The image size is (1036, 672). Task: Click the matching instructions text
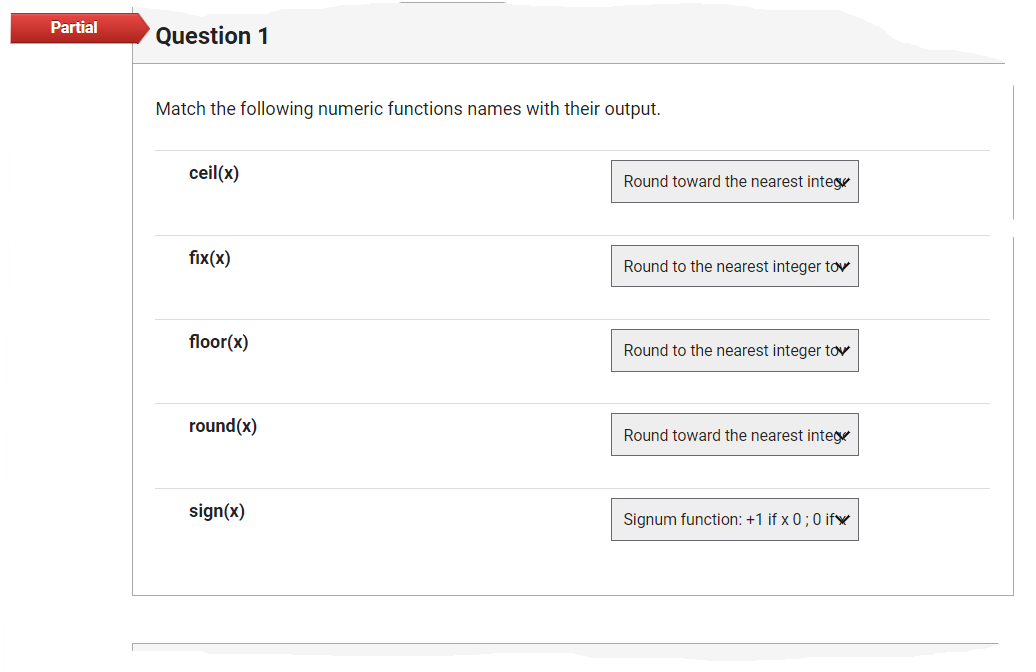(408, 109)
